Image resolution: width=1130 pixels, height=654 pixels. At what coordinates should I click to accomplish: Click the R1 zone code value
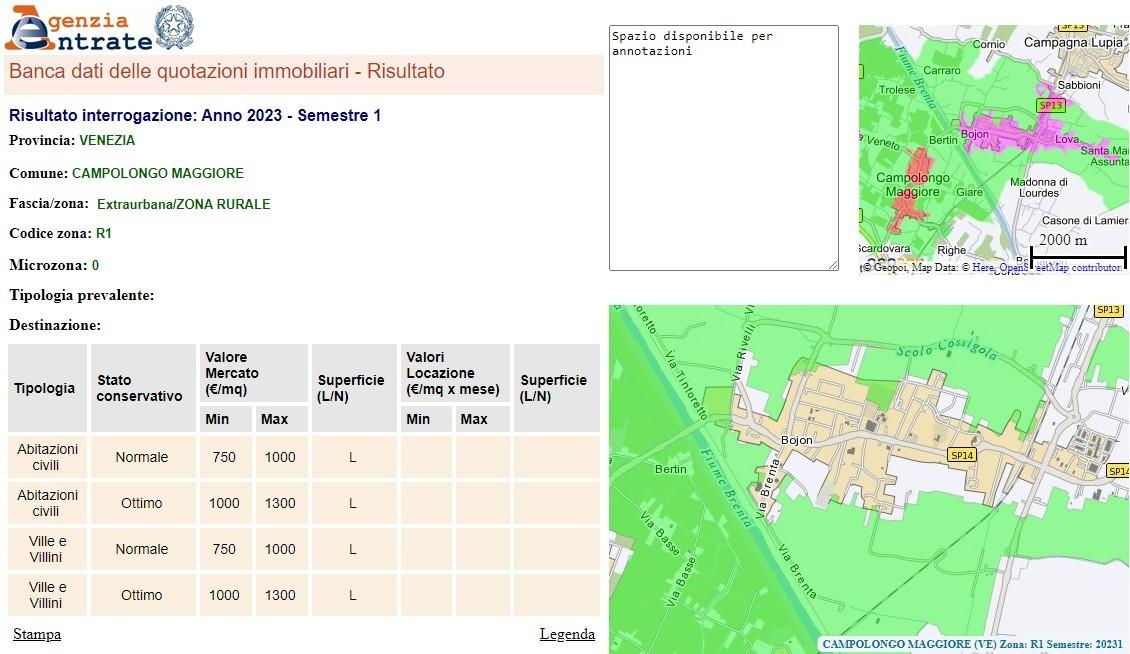pos(104,234)
